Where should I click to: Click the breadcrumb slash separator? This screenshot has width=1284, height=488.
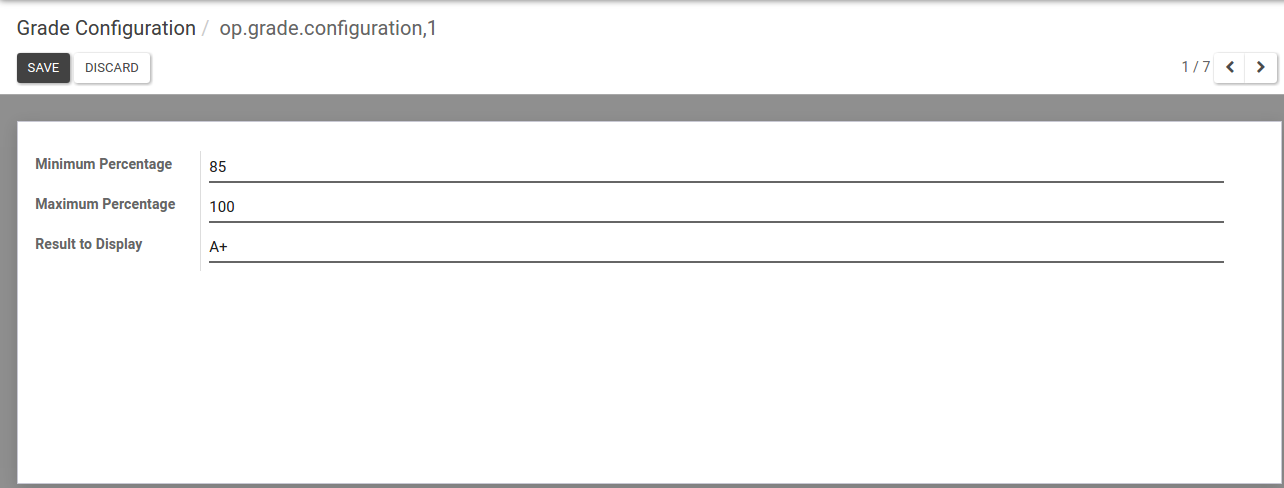pyautogui.click(x=206, y=28)
